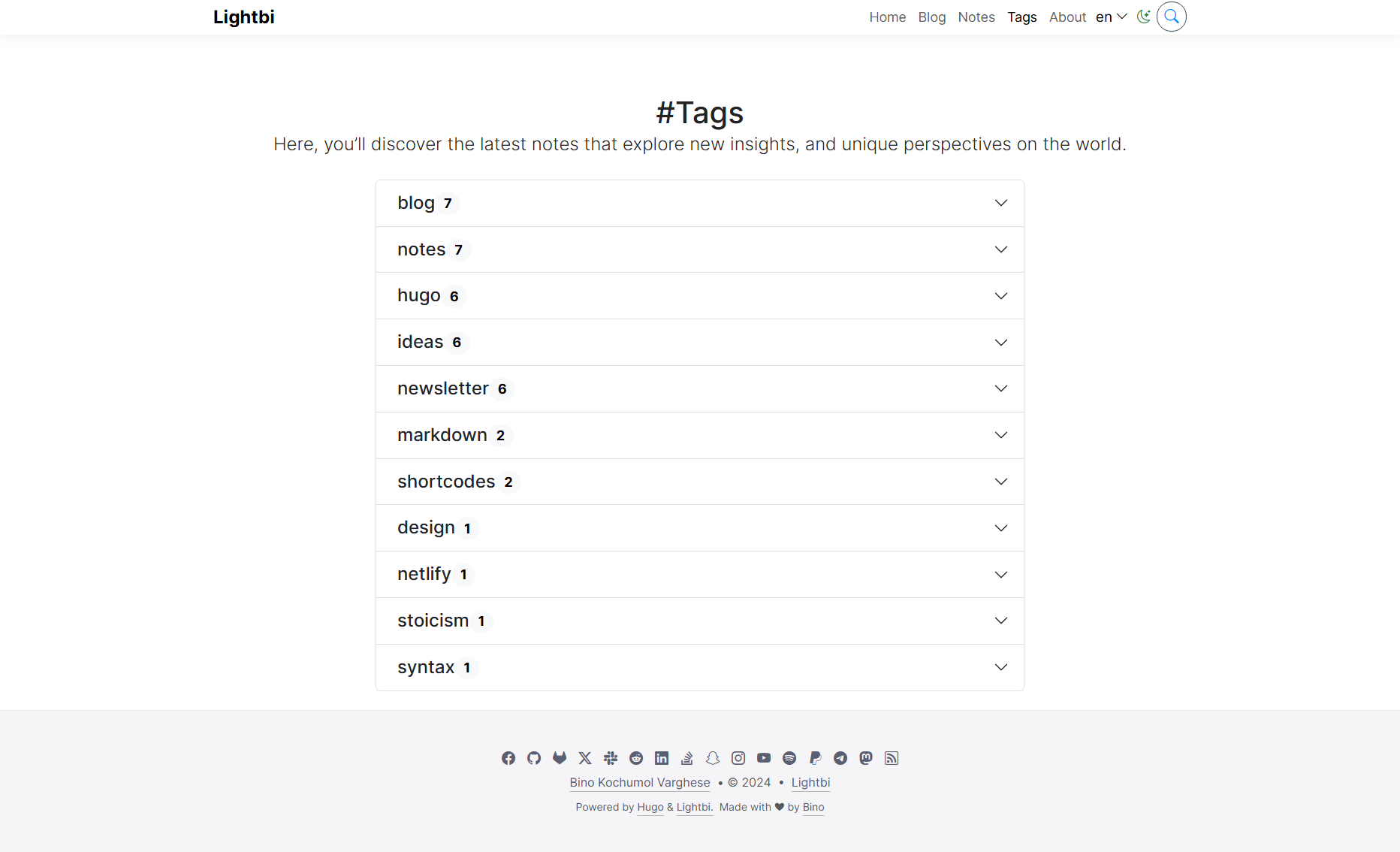Open the LinkedIn icon in footer
Screen dimensions: 1400x852
click(x=662, y=758)
